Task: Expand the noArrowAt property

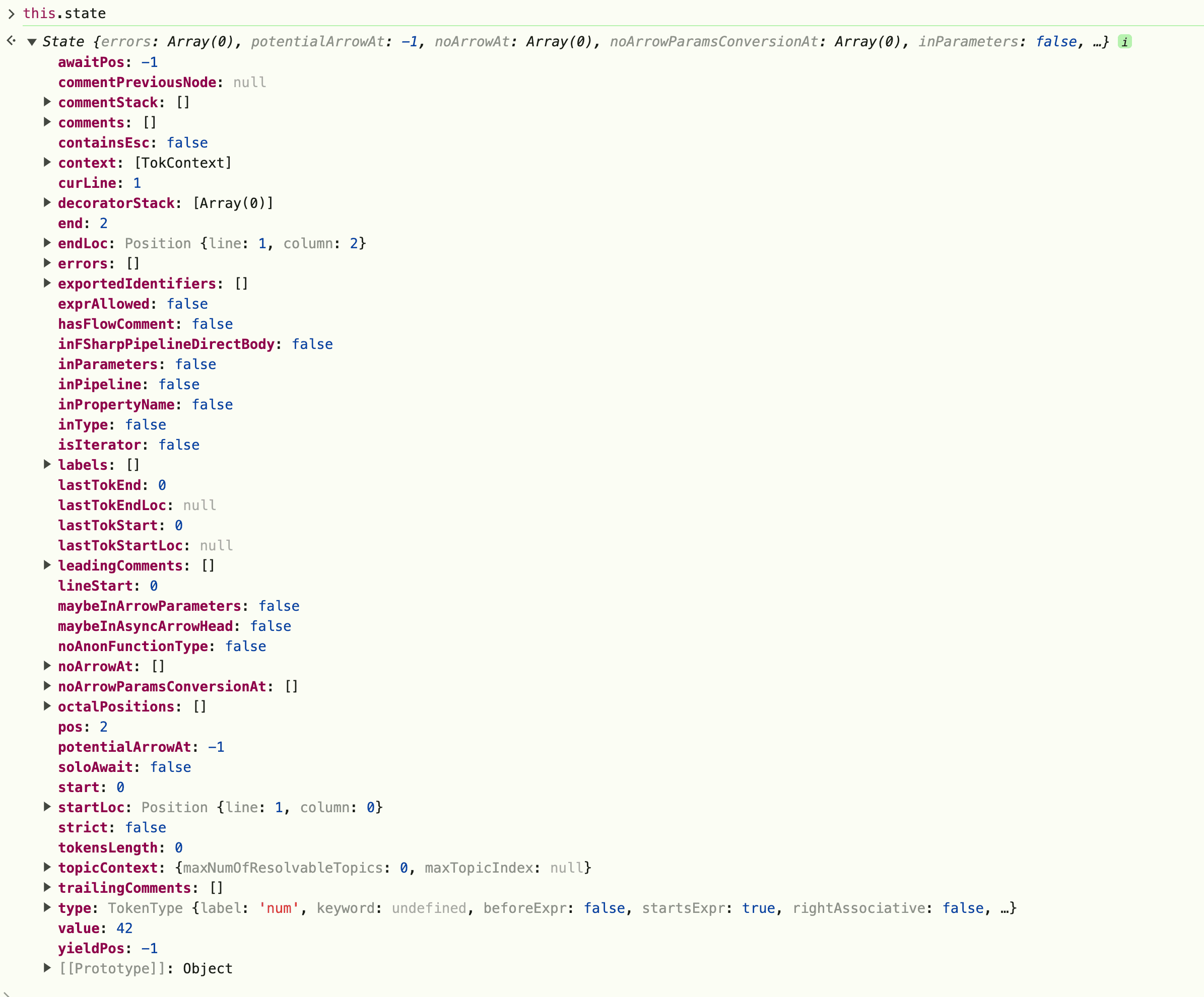Action: (x=47, y=666)
